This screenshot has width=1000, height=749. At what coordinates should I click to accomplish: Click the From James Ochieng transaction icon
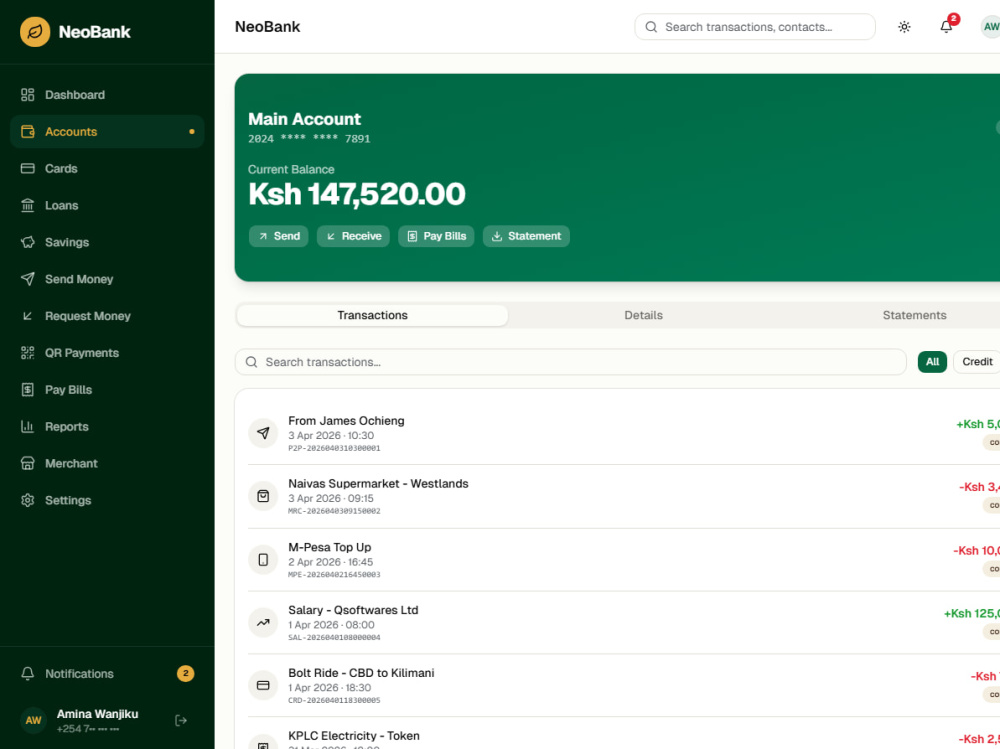[x=263, y=433]
